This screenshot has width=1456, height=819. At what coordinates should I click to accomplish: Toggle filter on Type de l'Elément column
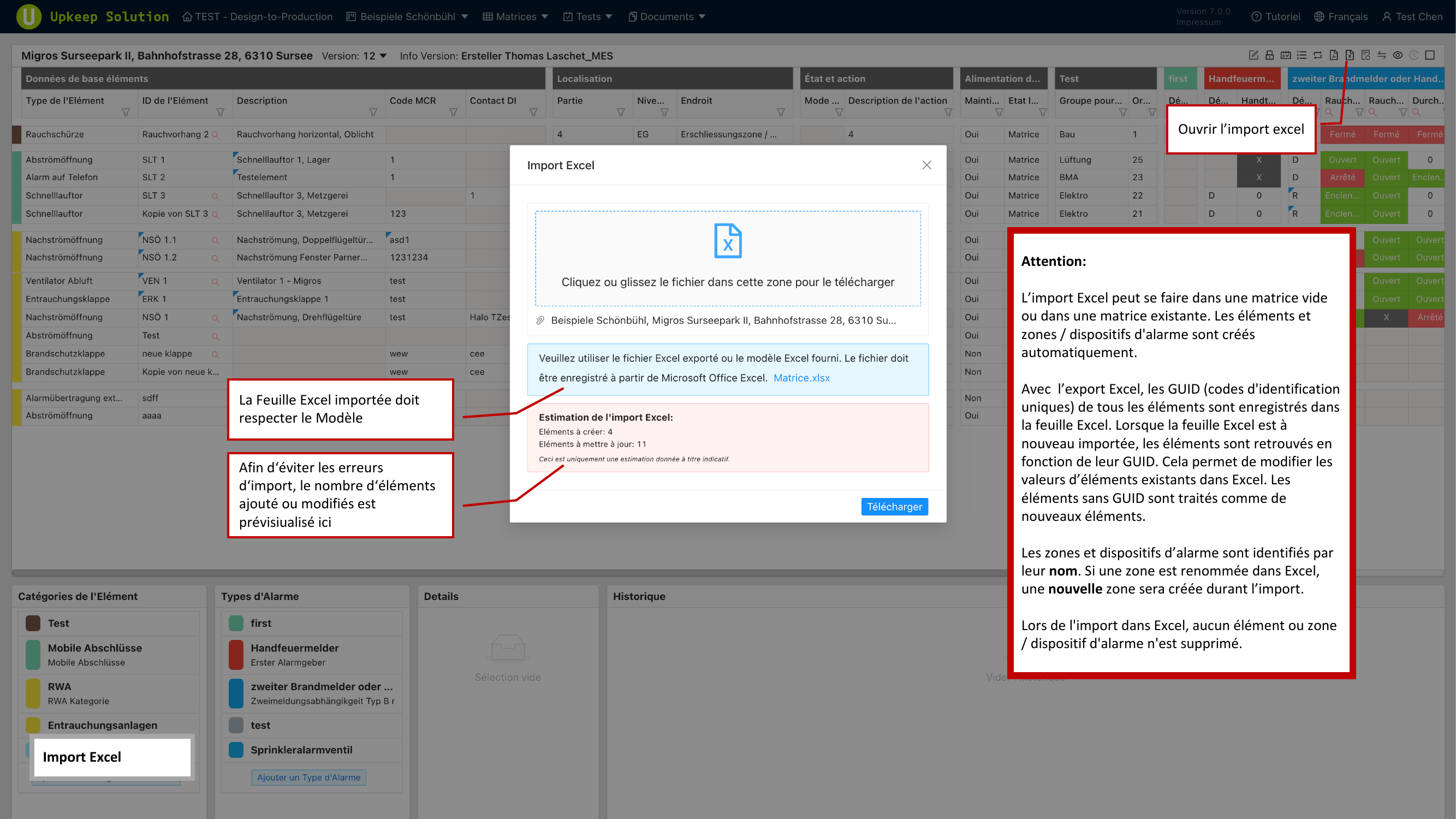tap(126, 112)
